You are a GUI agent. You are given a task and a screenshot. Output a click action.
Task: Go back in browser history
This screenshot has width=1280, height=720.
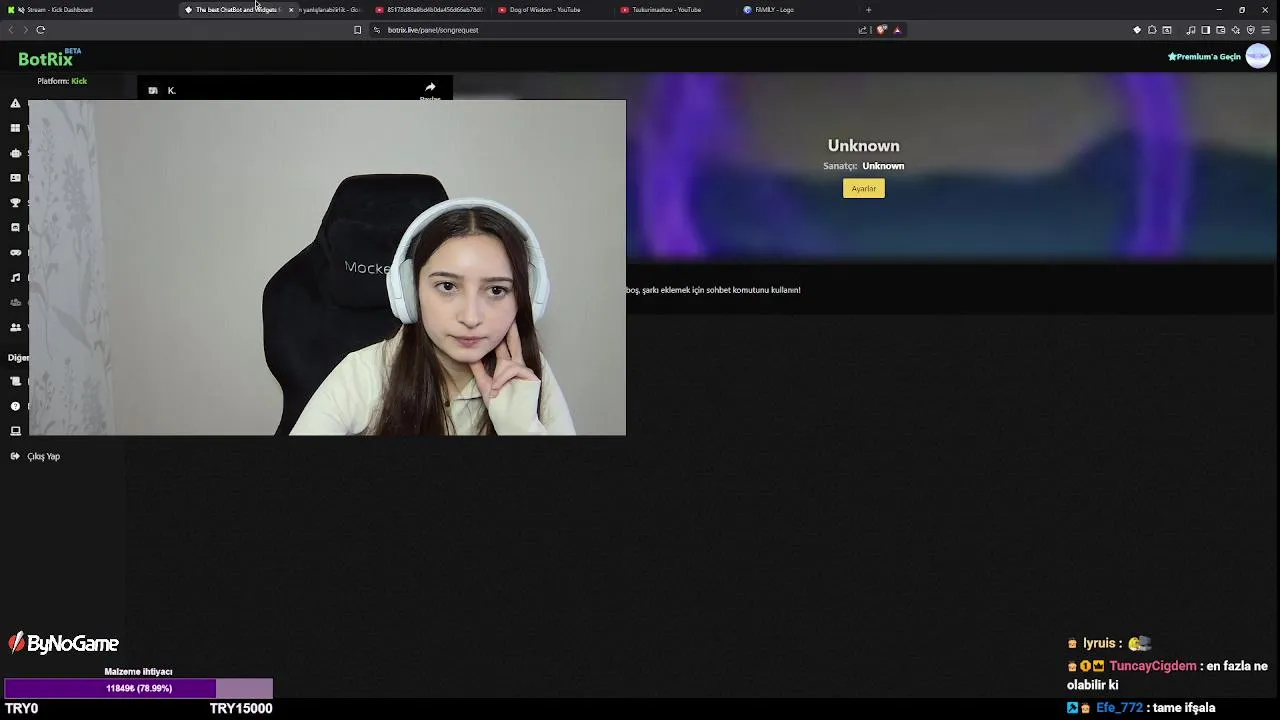point(11,30)
